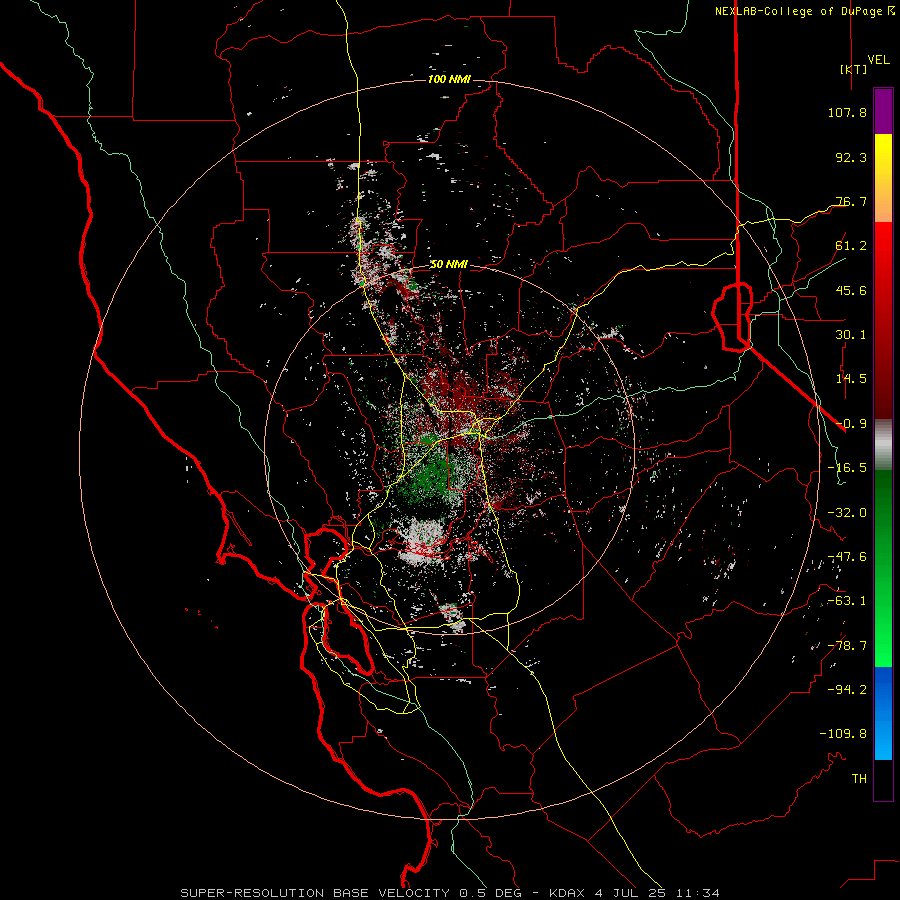Pick the purple segment of the velocity scale
Viewport: 900px width, 900px height.
(x=883, y=111)
